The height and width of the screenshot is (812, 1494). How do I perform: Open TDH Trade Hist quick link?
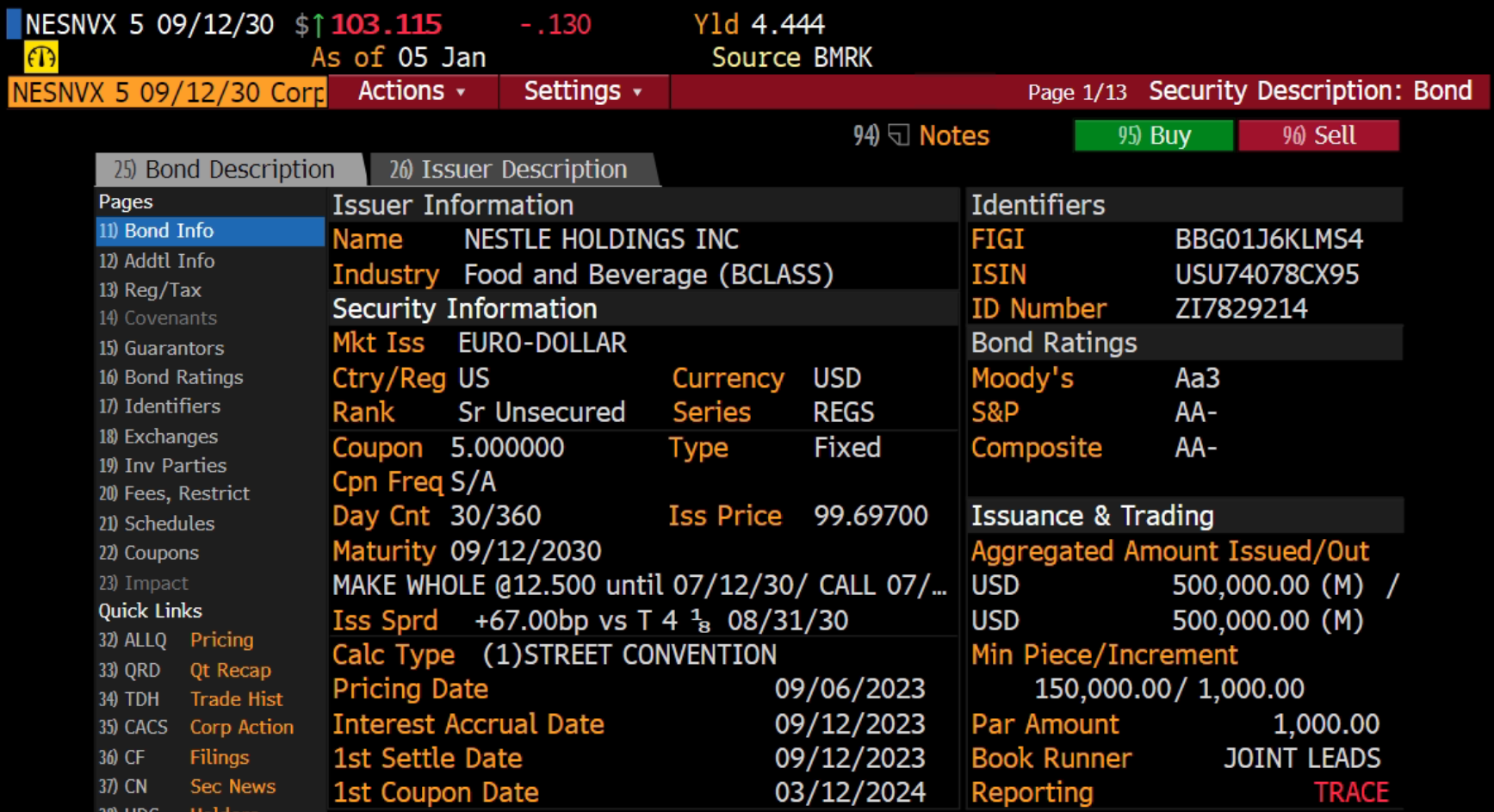(190, 698)
